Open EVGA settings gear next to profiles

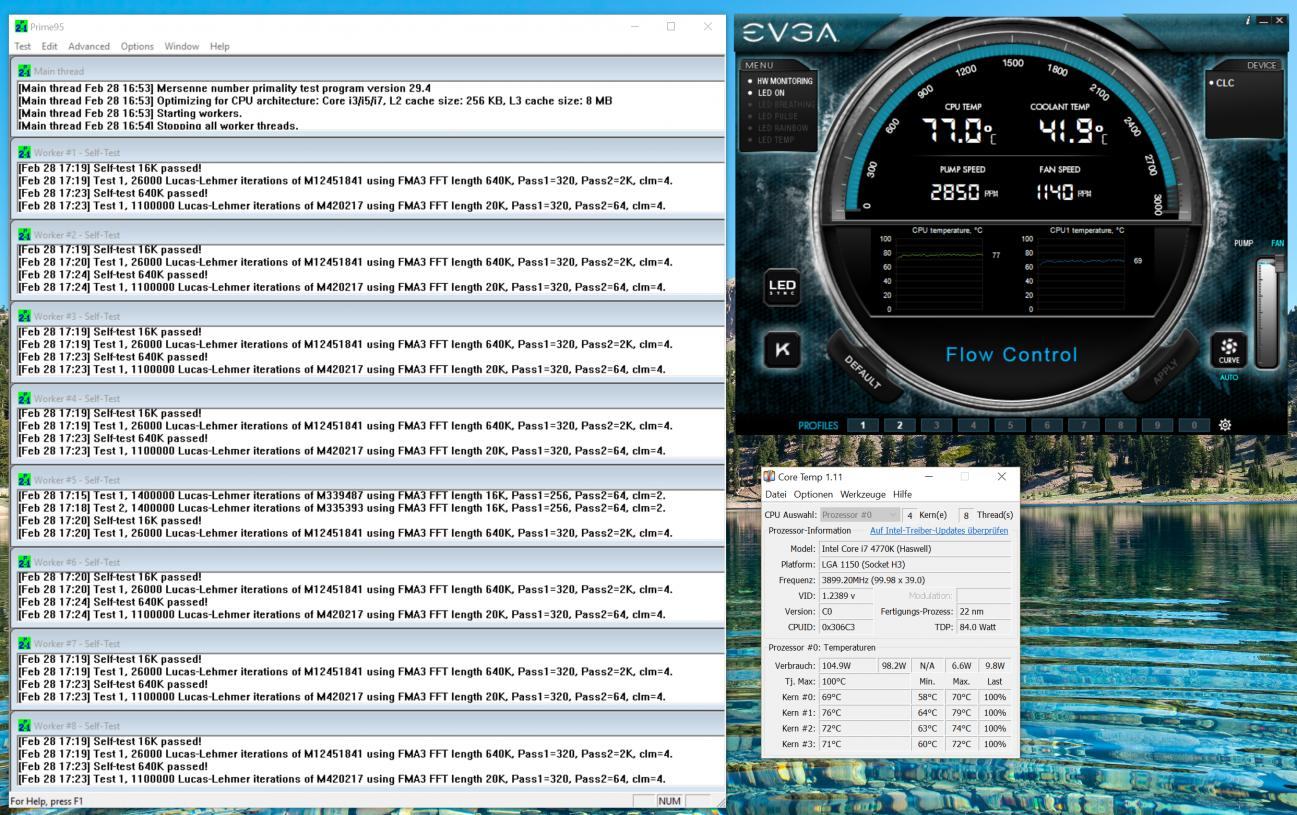click(1225, 425)
